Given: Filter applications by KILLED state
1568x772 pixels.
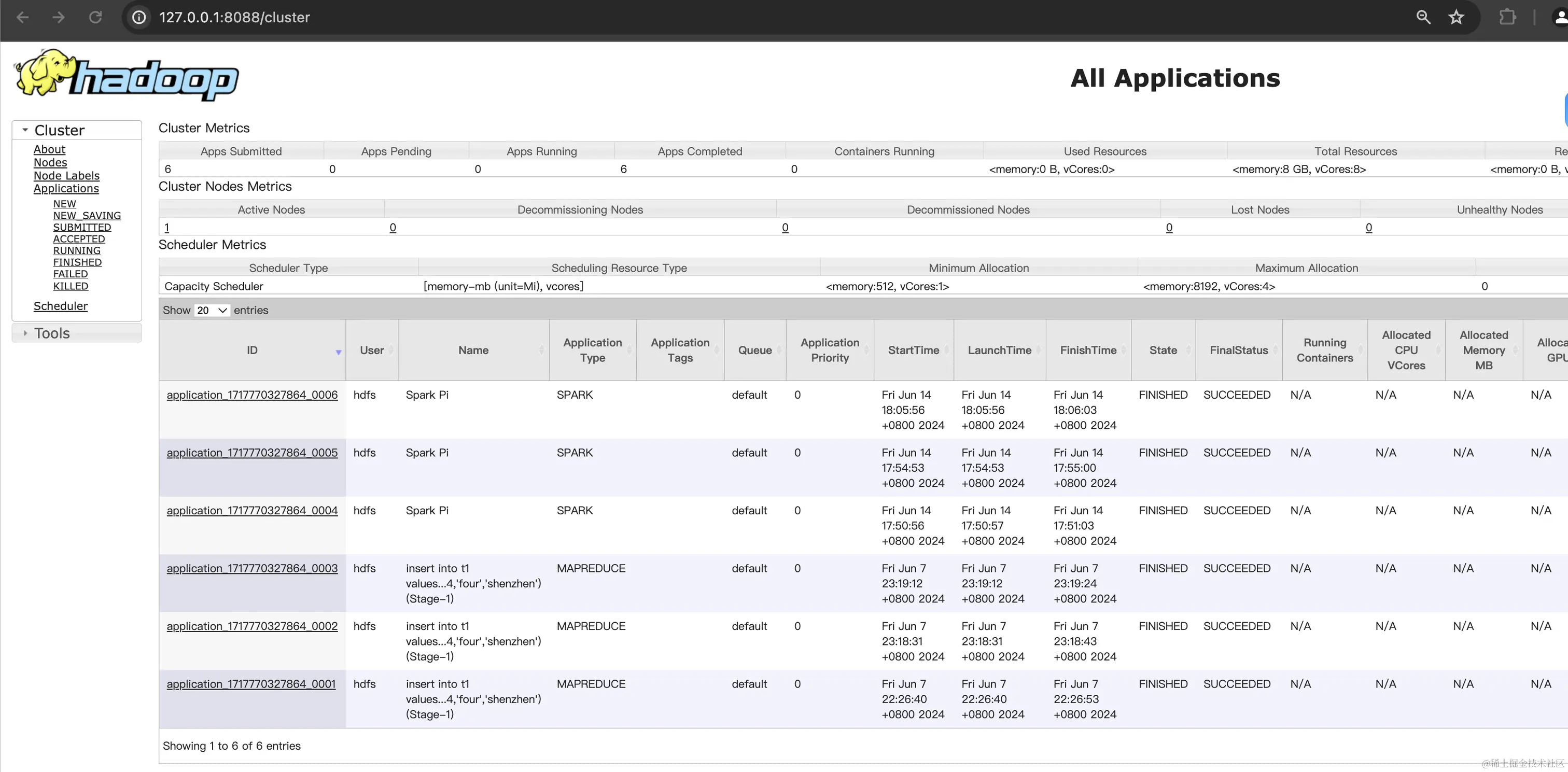Looking at the screenshot, I should (x=71, y=286).
